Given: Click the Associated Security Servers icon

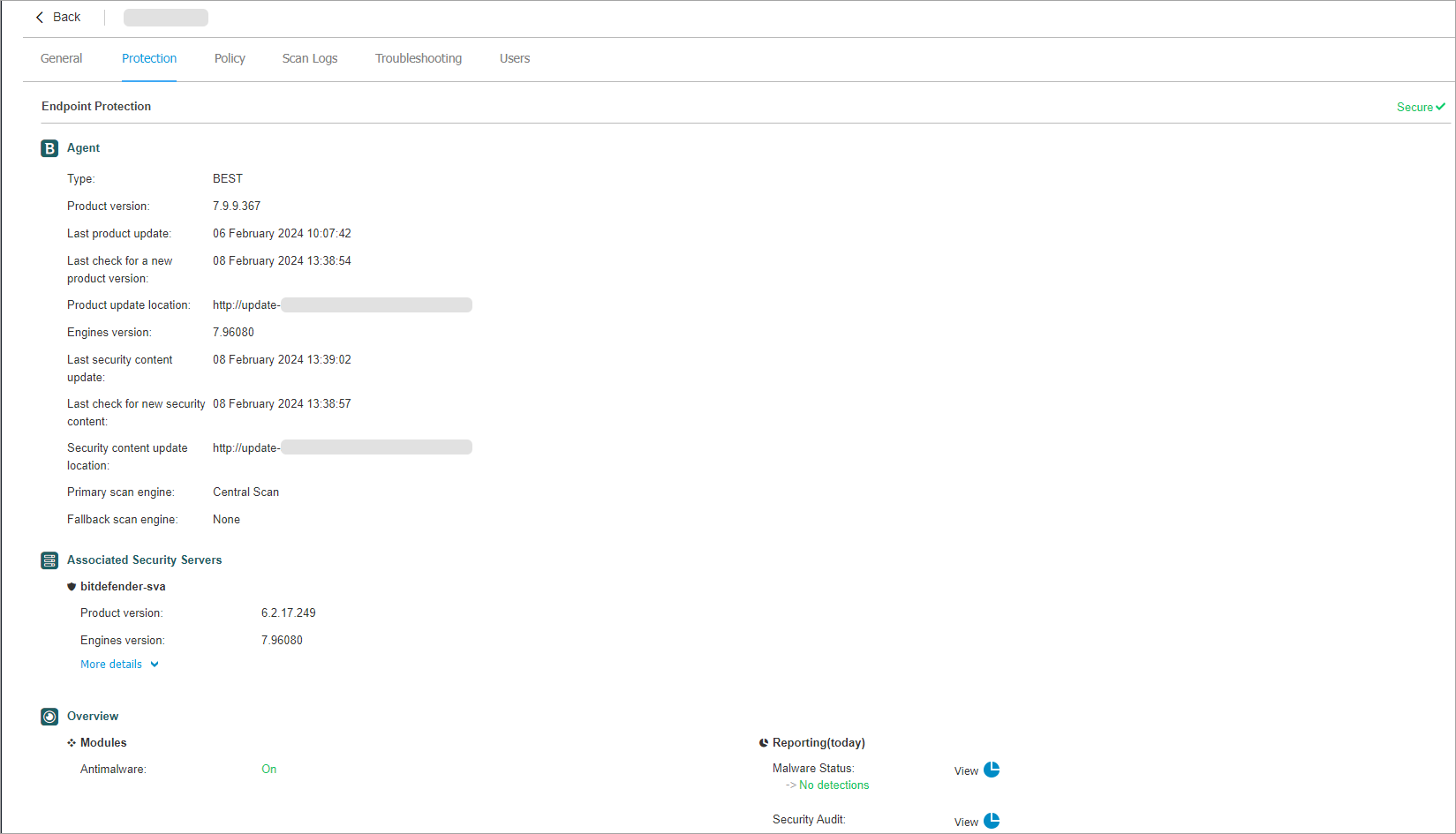Looking at the screenshot, I should click(x=49, y=560).
